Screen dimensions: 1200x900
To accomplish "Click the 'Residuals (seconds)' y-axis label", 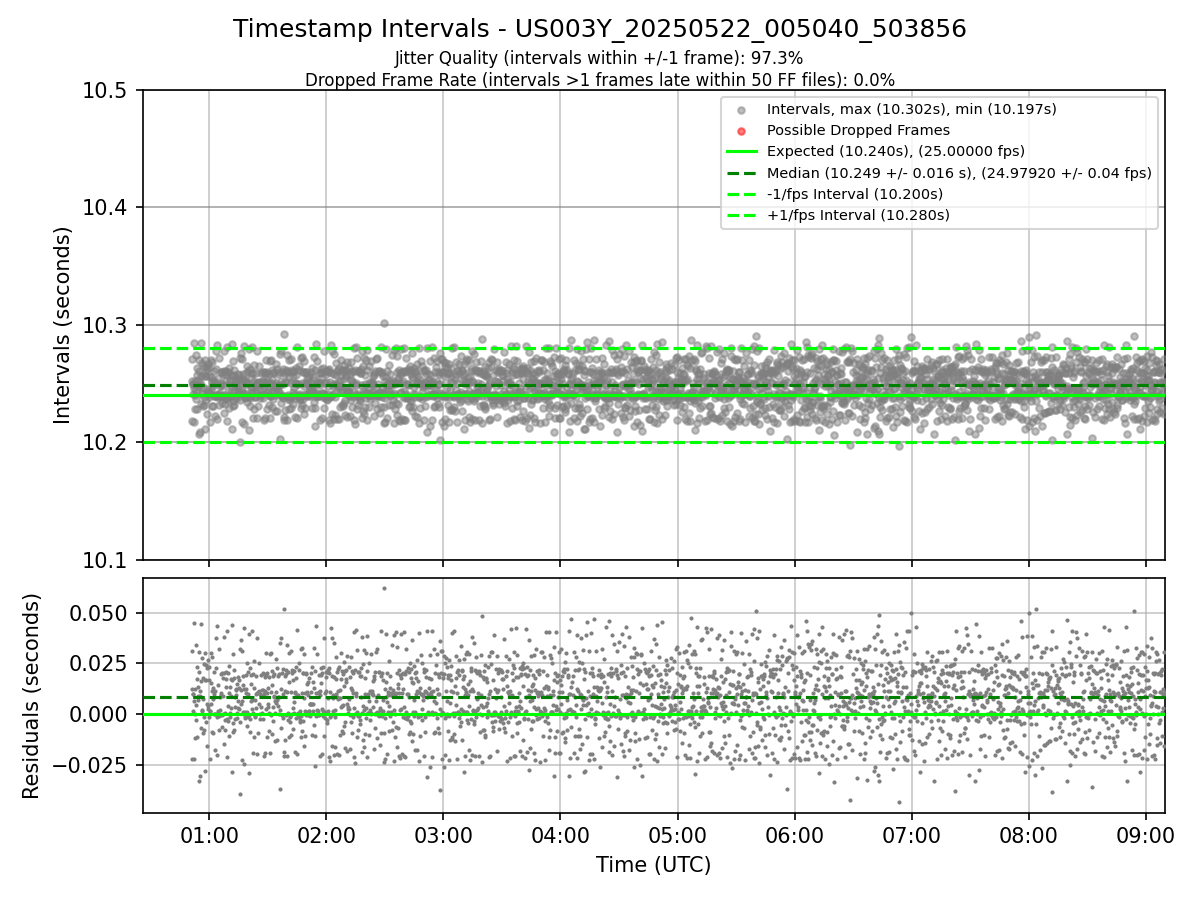I will (x=31, y=696).
